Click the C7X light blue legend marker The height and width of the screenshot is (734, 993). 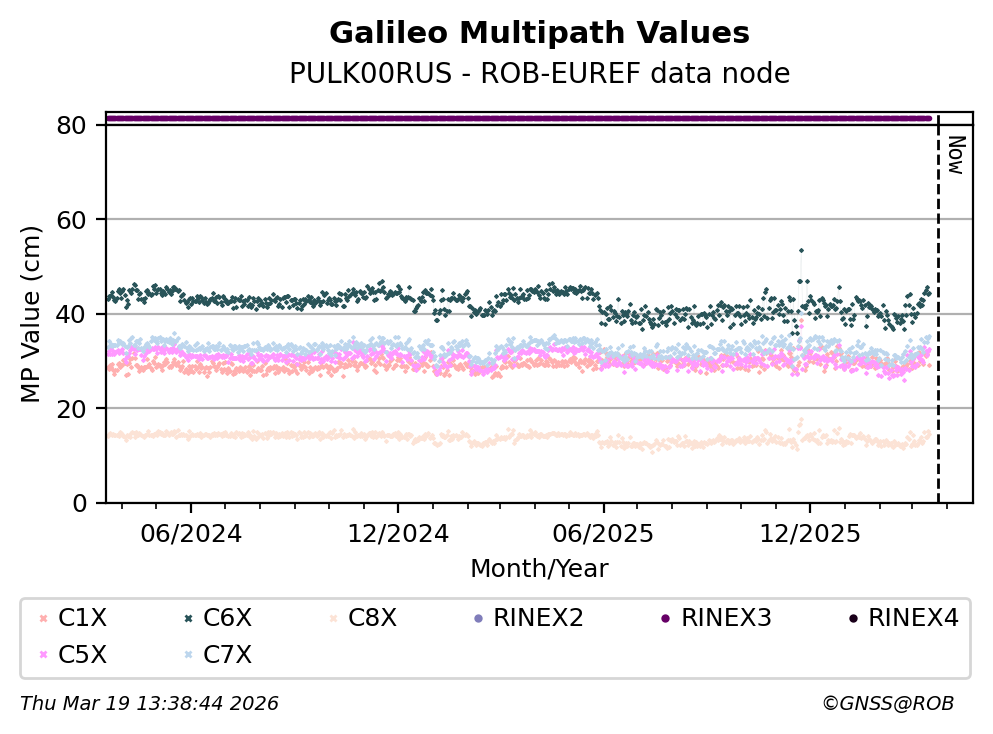pyautogui.click(x=187, y=656)
